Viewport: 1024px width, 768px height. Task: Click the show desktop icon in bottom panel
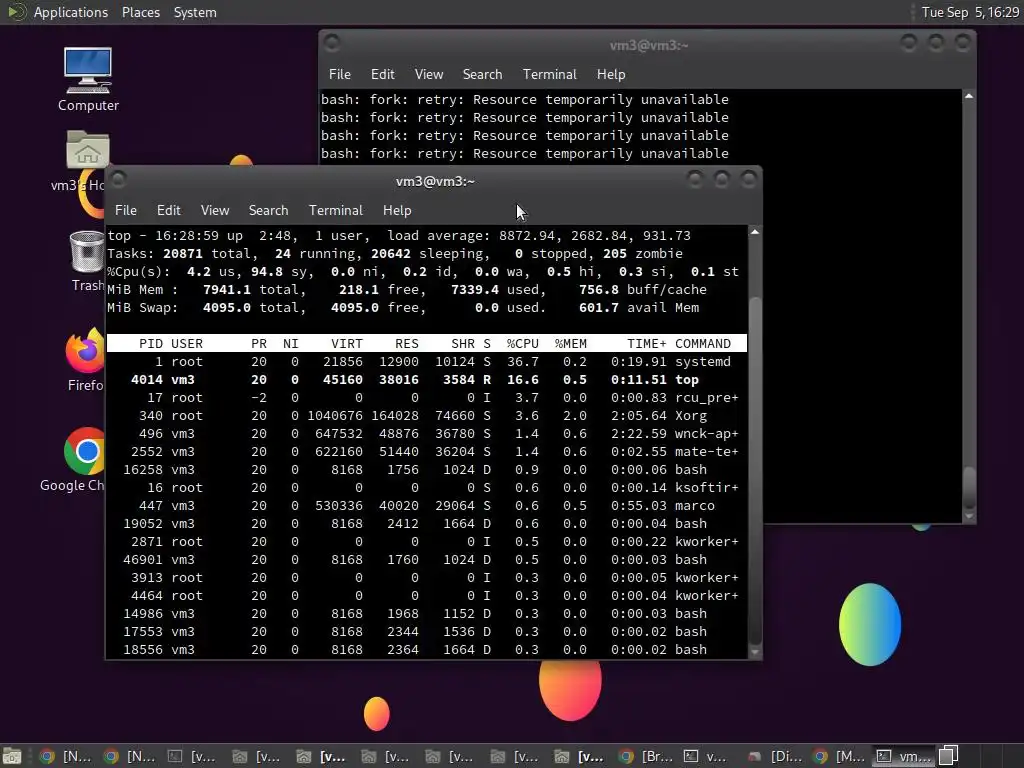[12, 756]
